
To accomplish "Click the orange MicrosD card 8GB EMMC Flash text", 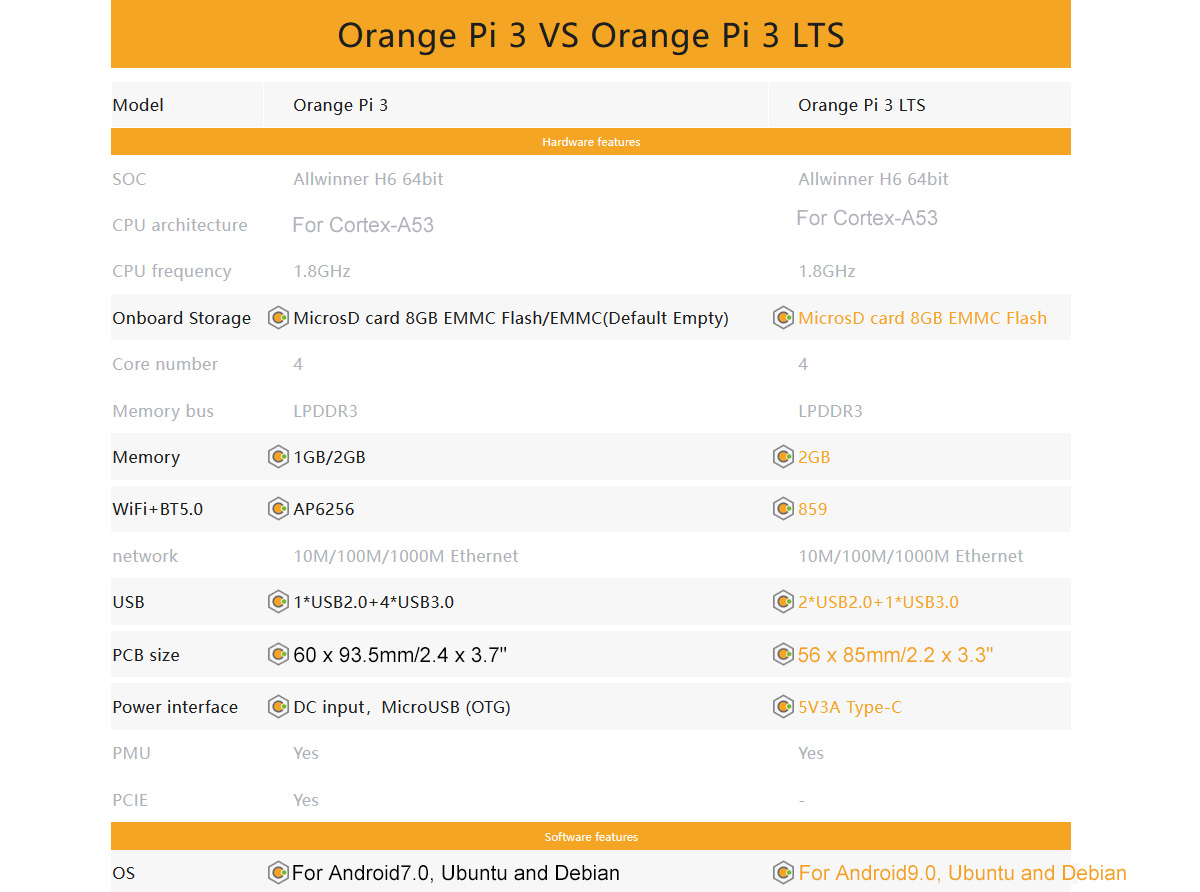I will (x=922, y=318).
